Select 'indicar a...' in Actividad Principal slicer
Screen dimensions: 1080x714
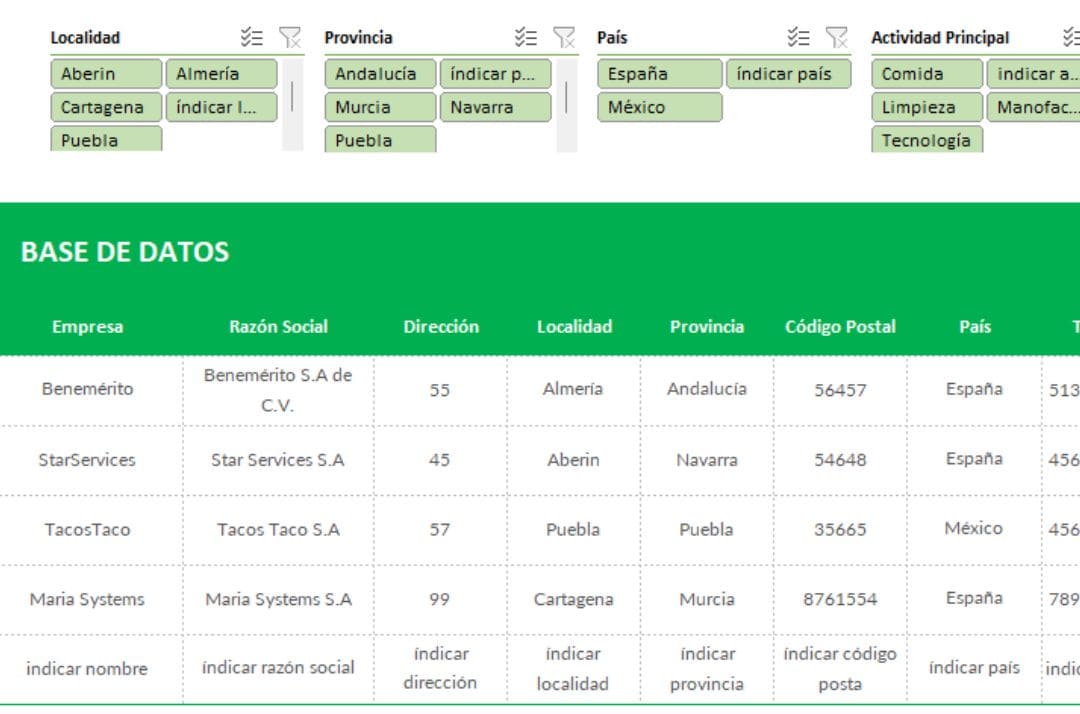[x=1033, y=74]
